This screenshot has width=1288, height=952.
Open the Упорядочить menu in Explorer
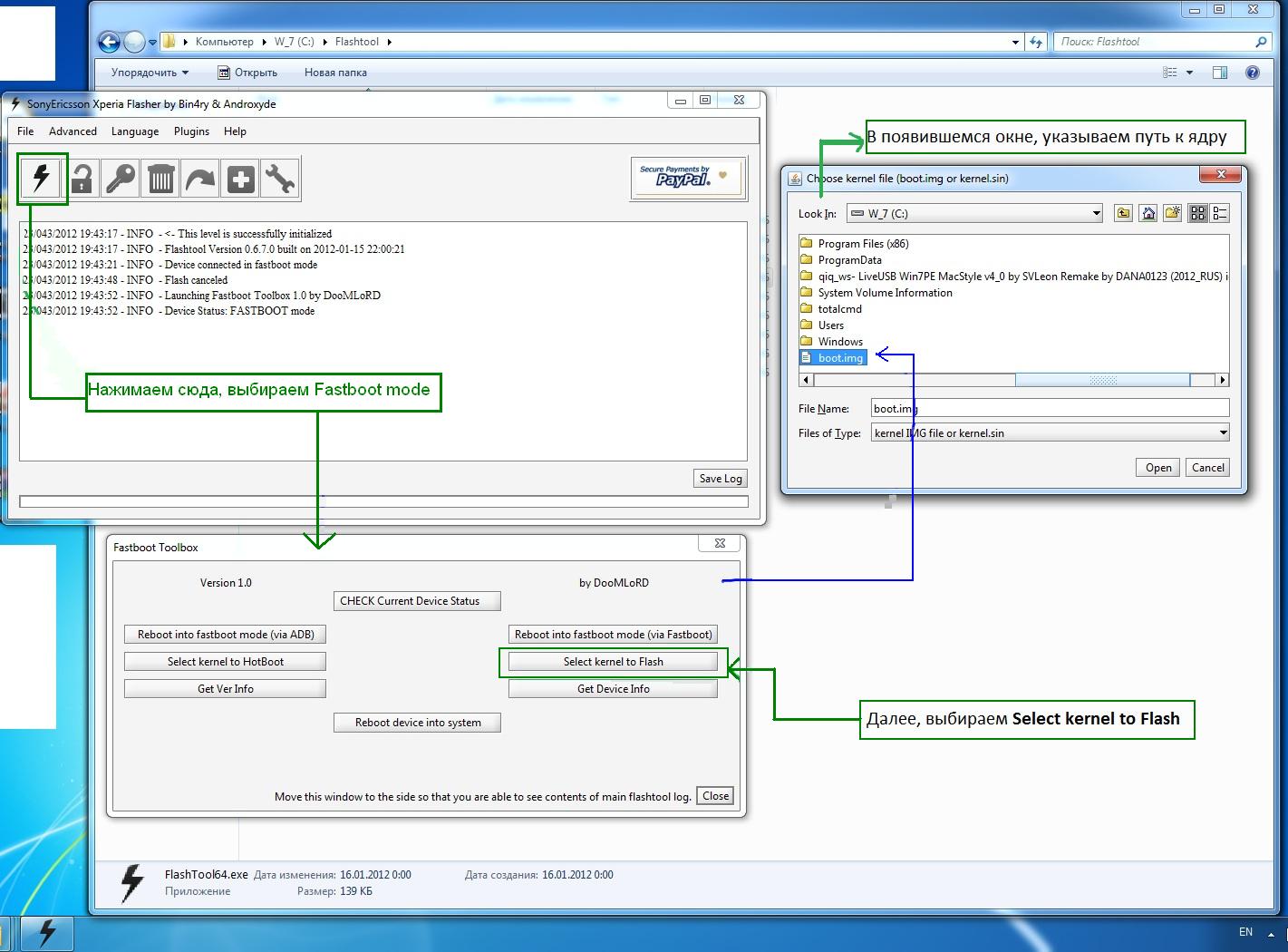point(150,73)
